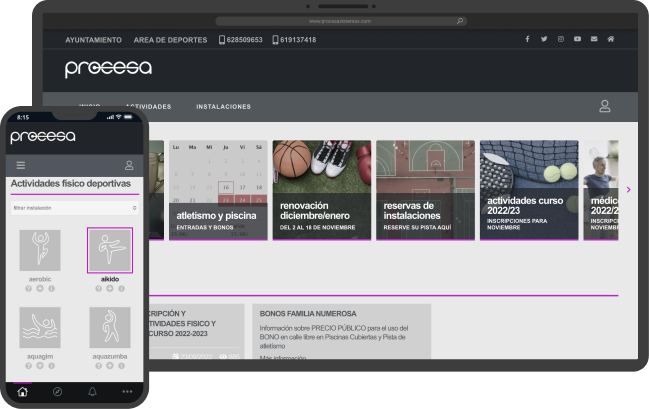Click the AREA DE DEPORTES link

tap(171, 40)
